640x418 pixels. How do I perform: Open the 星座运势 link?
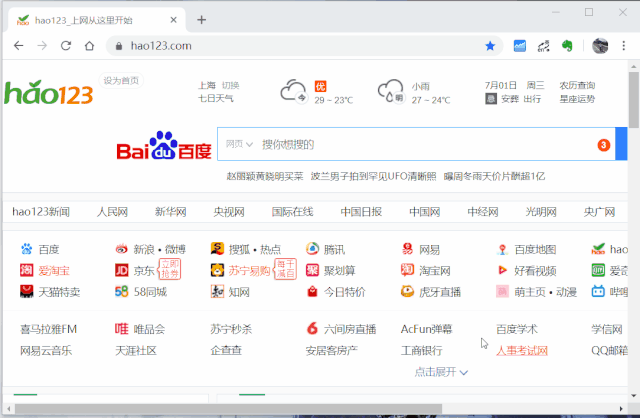pos(577,99)
